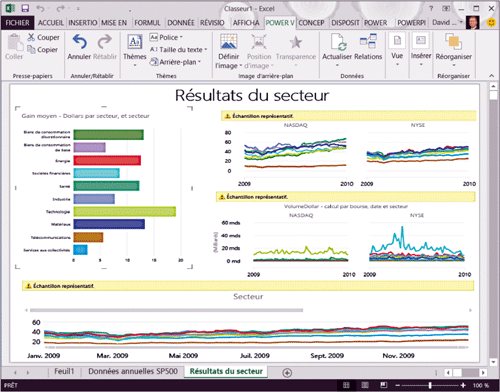Image resolution: width=500 pixels, height=392 pixels.
Task: Expand the Thèmes dropdown arrow
Action: point(135,65)
